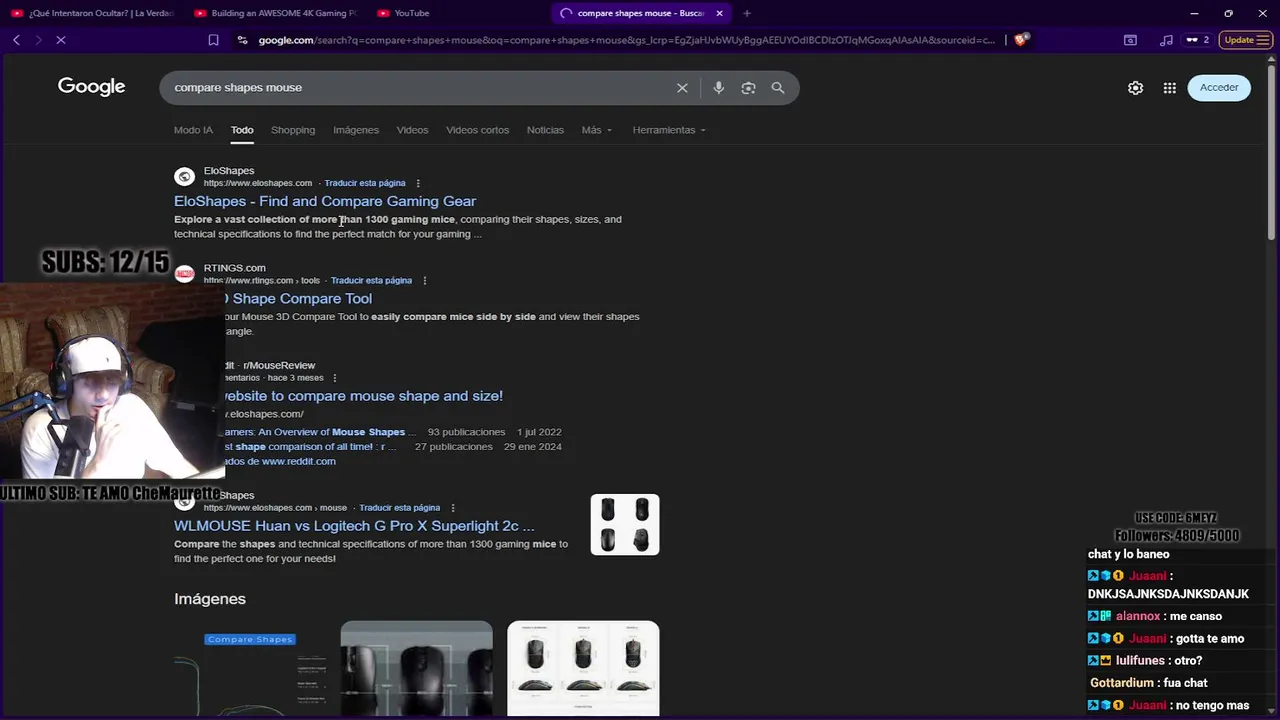The image size is (1280, 720).
Task: Open the tab search toolbar icon
Action: click(1130, 40)
